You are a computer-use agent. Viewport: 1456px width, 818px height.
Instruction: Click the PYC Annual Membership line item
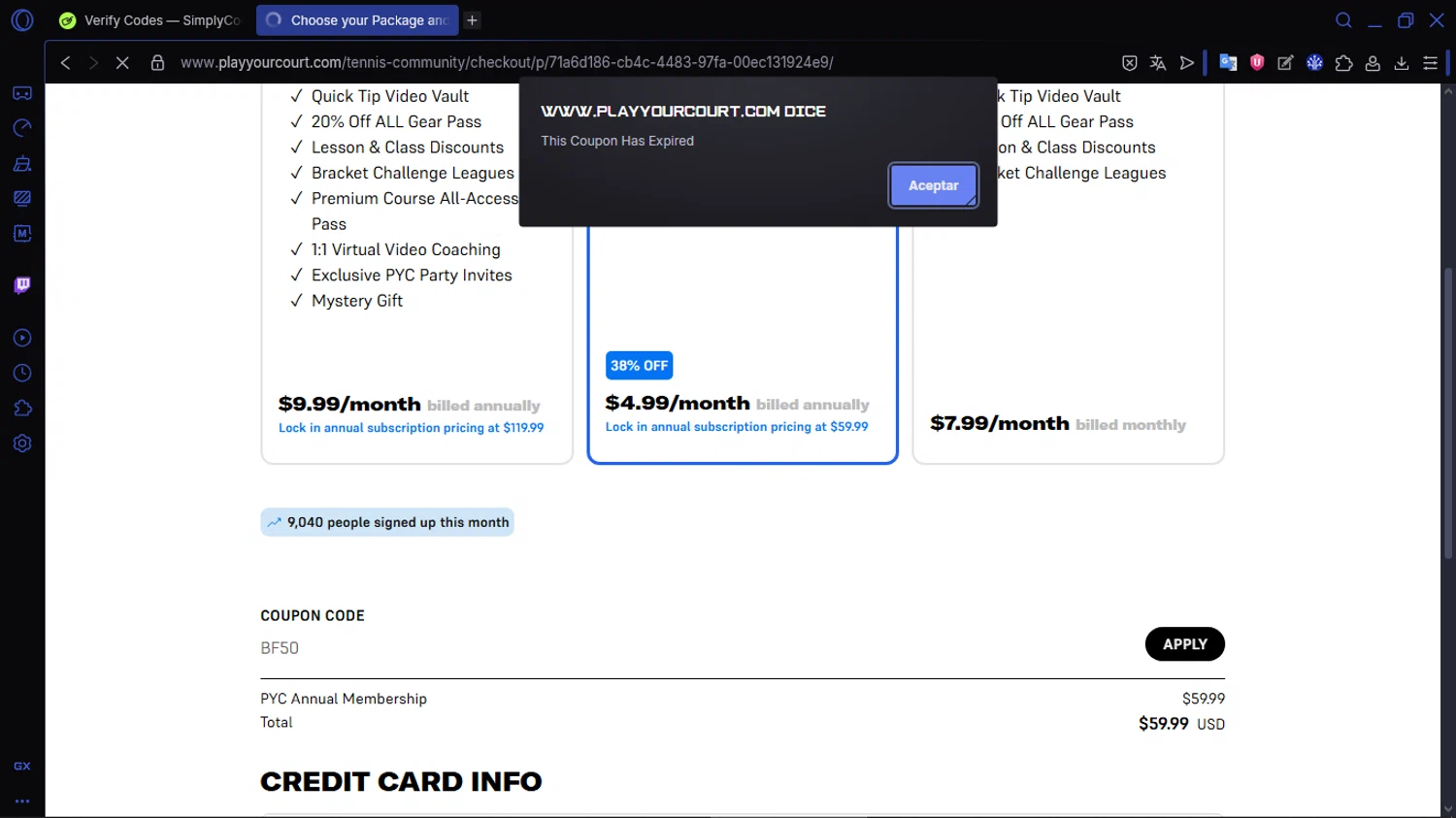[344, 699]
